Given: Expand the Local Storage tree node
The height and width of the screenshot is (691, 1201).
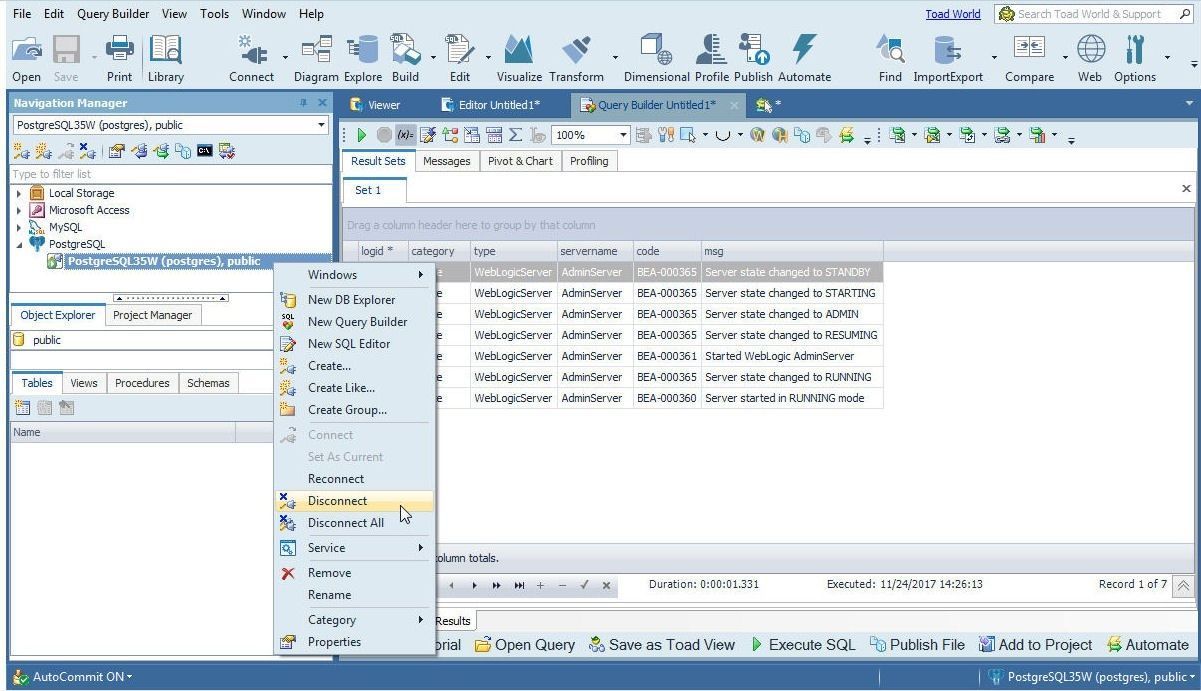Looking at the screenshot, I should [x=19, y=193].
